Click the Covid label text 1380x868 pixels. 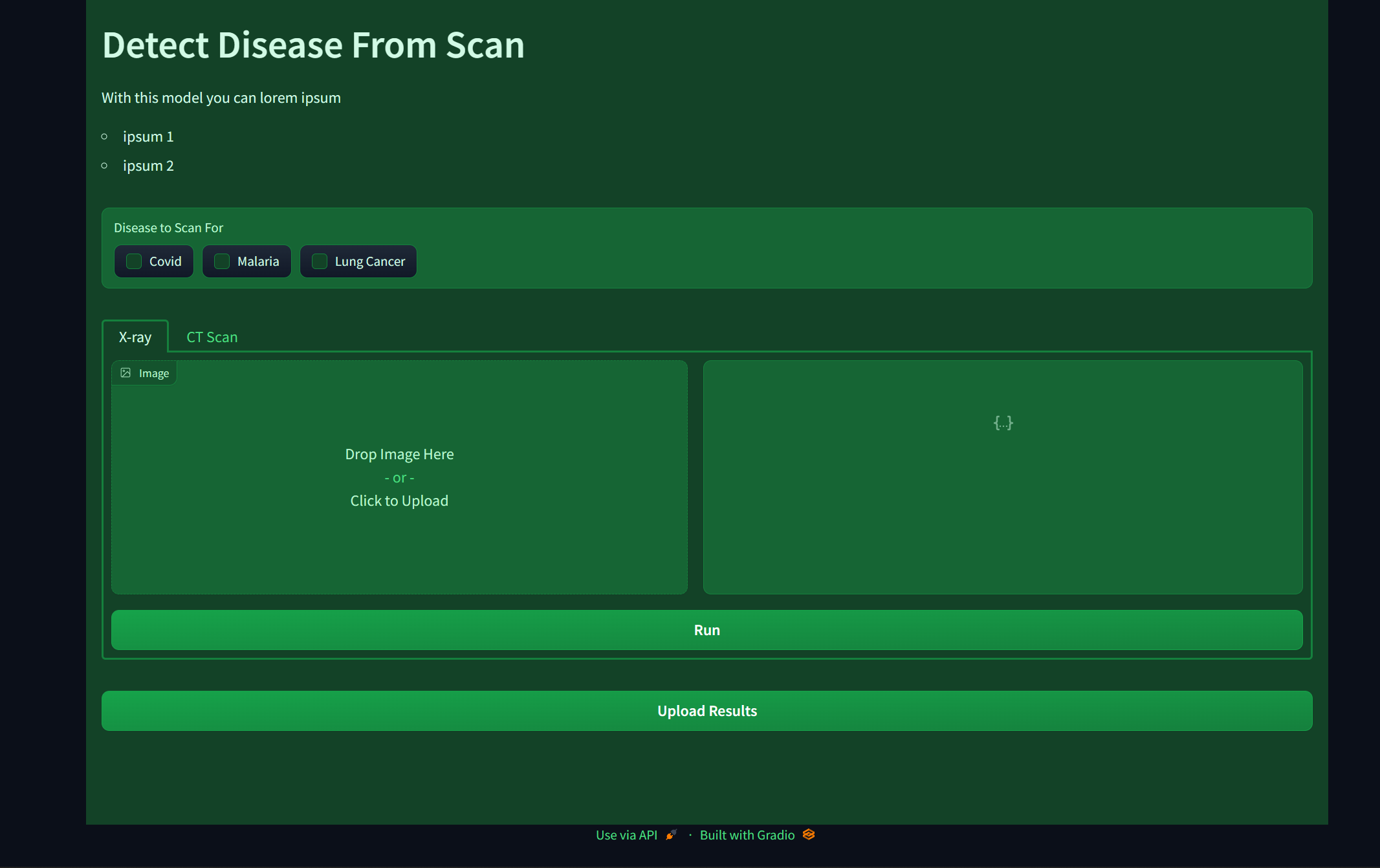tap(166, 261)
